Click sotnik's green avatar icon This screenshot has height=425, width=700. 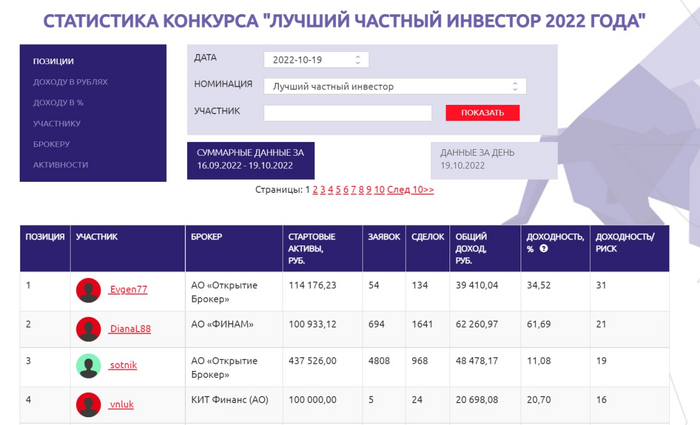88,366
